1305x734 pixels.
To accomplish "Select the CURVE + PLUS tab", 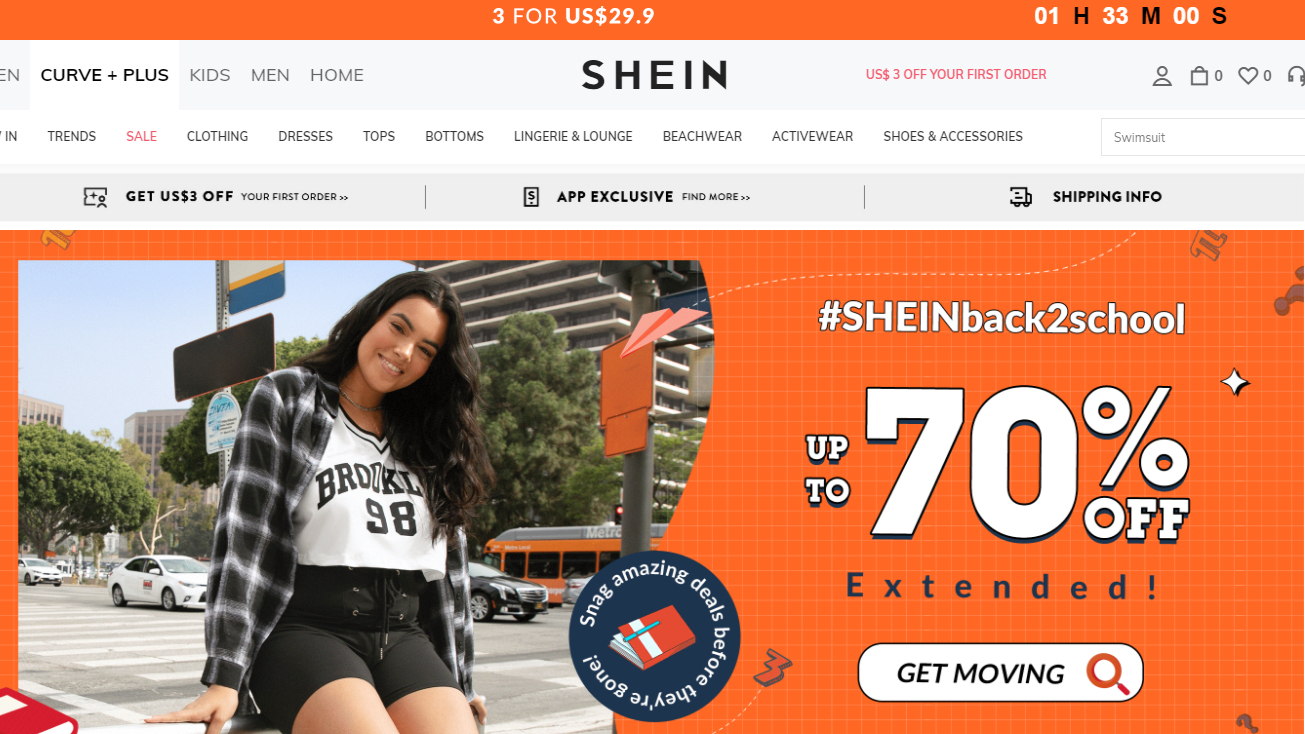I will 105,75.
